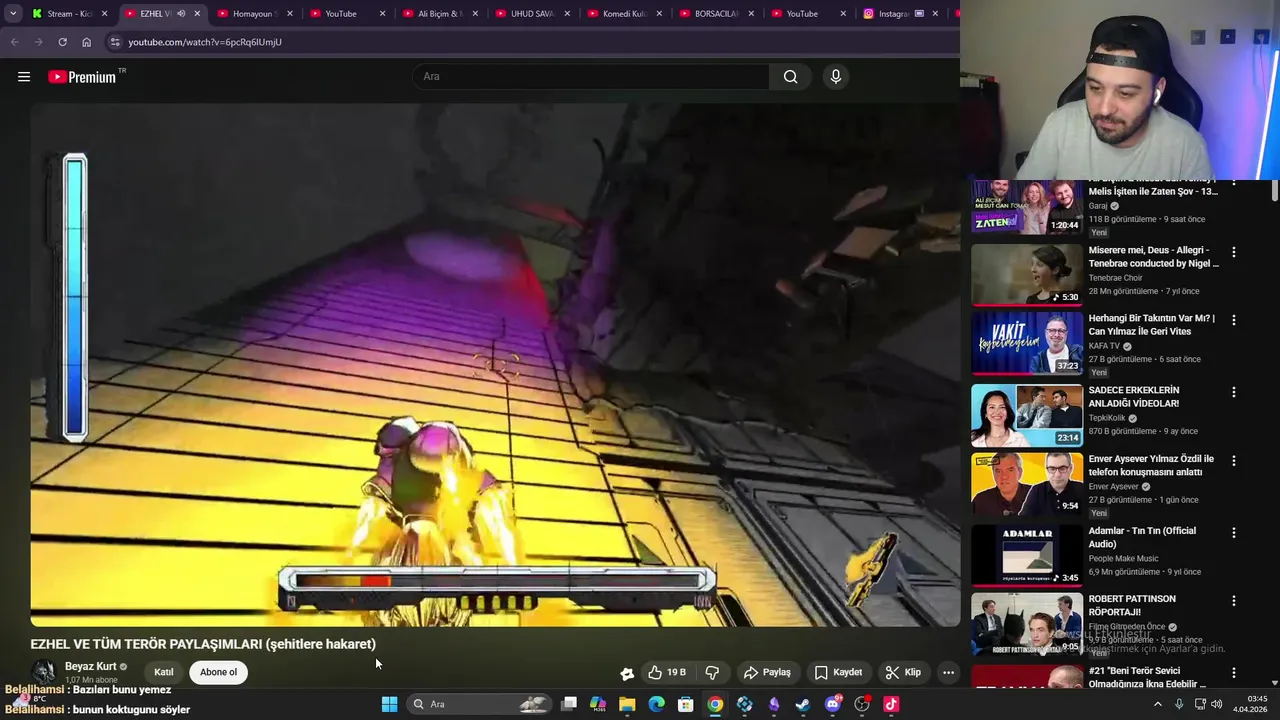Click the Chrome address bar URL
The width and height of the screenshot is (1280, 720).
[x=205, y=42]
